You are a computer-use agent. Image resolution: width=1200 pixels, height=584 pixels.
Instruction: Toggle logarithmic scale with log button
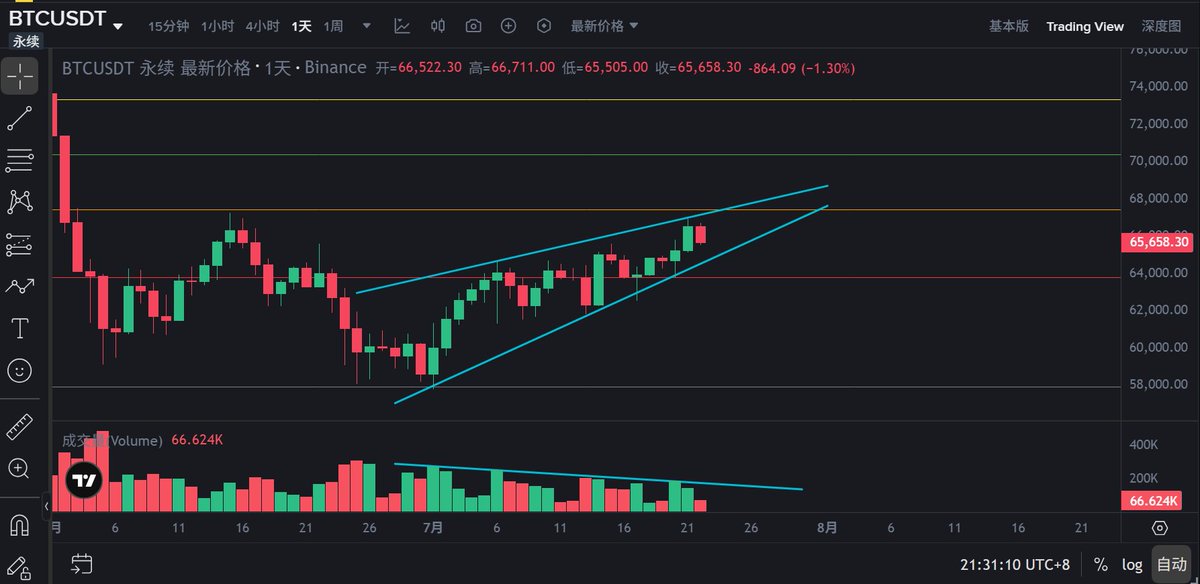[x=1131, y=564]
